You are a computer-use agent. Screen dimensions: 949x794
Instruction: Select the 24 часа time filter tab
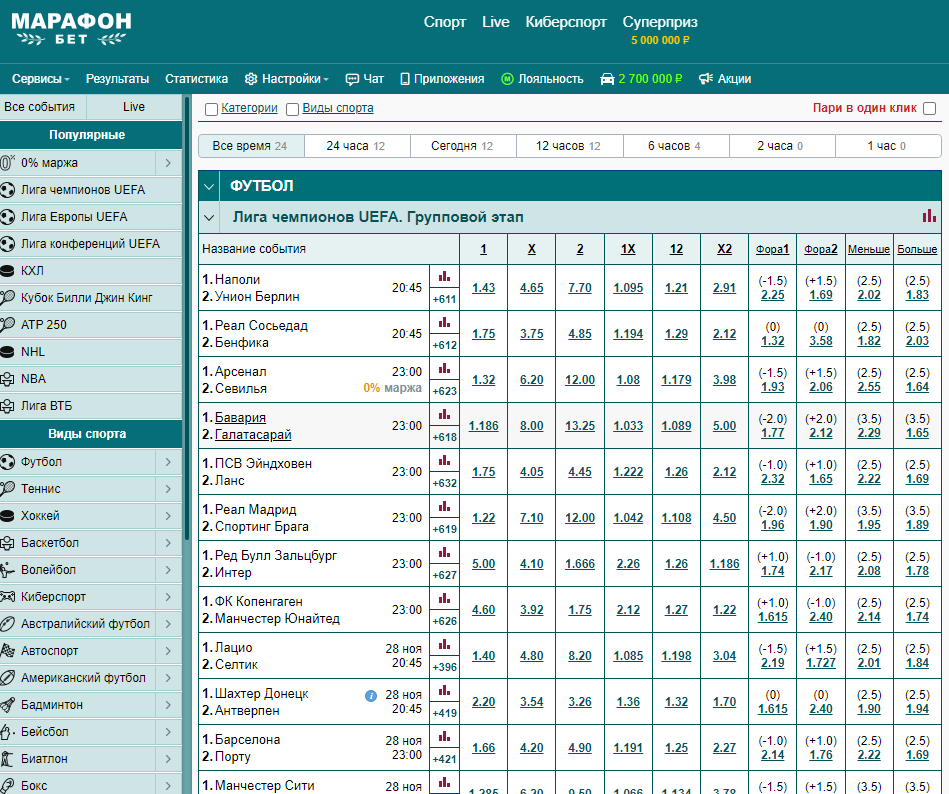pyautogui.click(x=357, y=146)
